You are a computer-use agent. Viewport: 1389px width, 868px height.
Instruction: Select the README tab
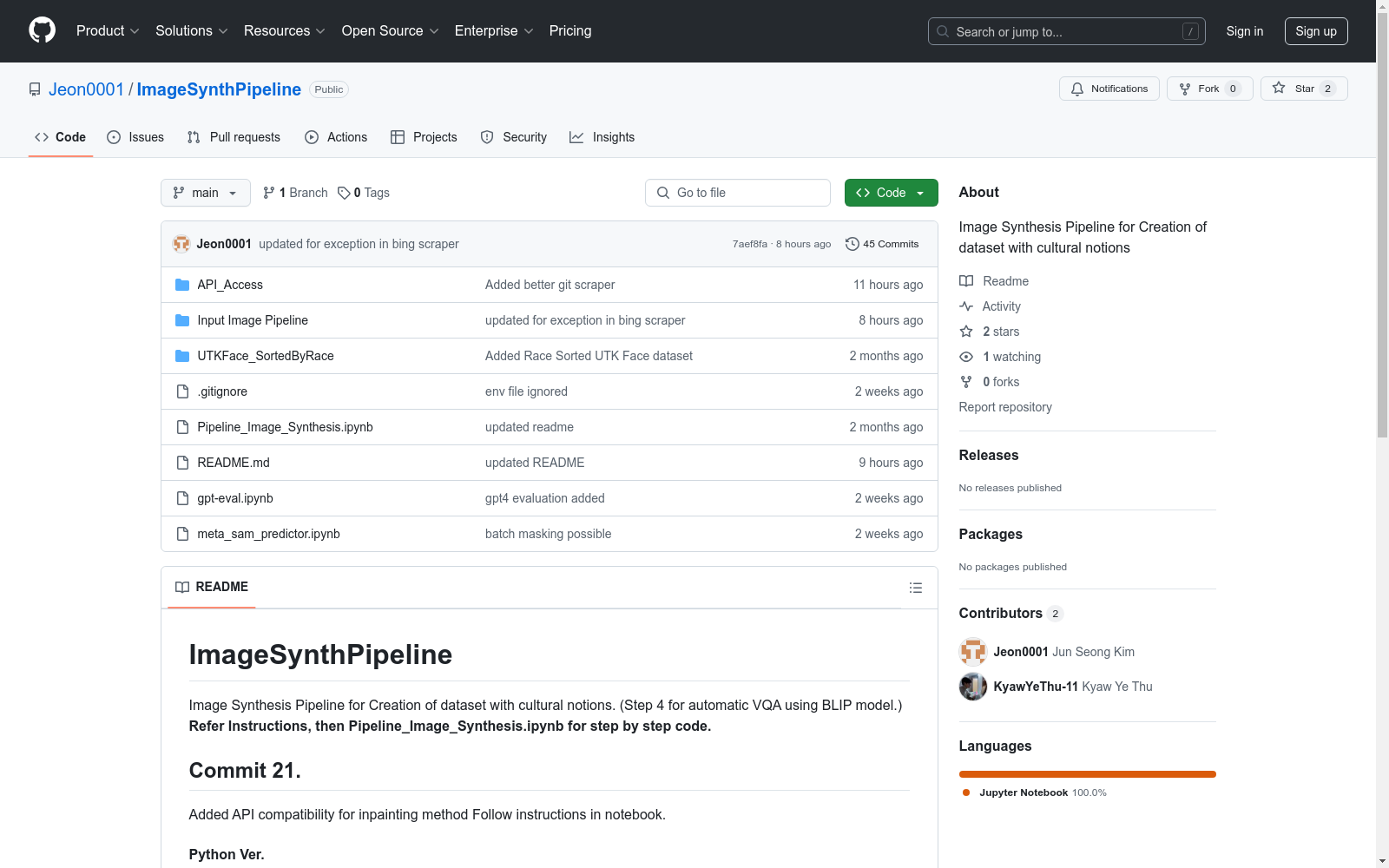point(212,587)
